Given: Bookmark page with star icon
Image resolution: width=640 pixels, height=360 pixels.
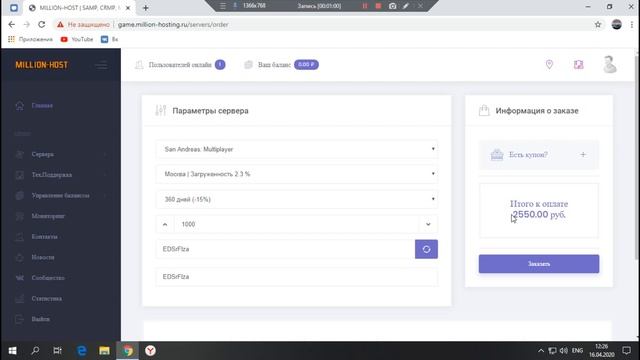Looking at the screenshot, I should point(598,24).
